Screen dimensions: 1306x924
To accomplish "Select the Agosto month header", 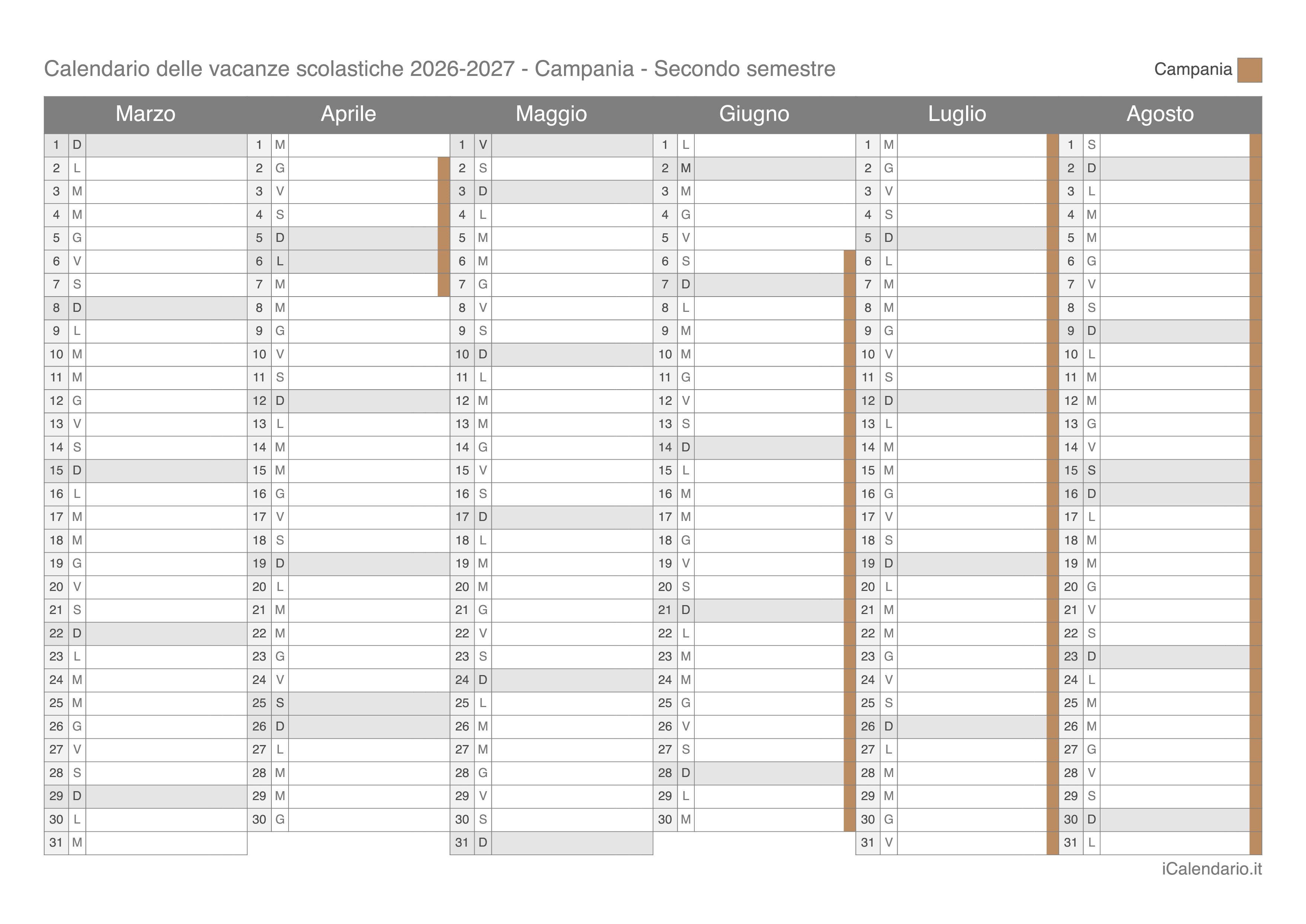I will click(x=1160, y=114).
